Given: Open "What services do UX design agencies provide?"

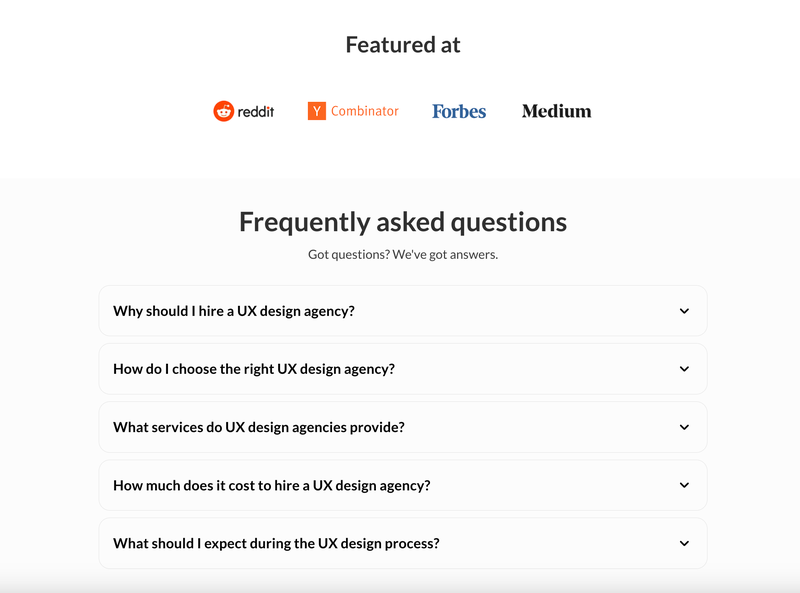Looking at the screenshot, I should pyautogui.click(x=259, y=427).
